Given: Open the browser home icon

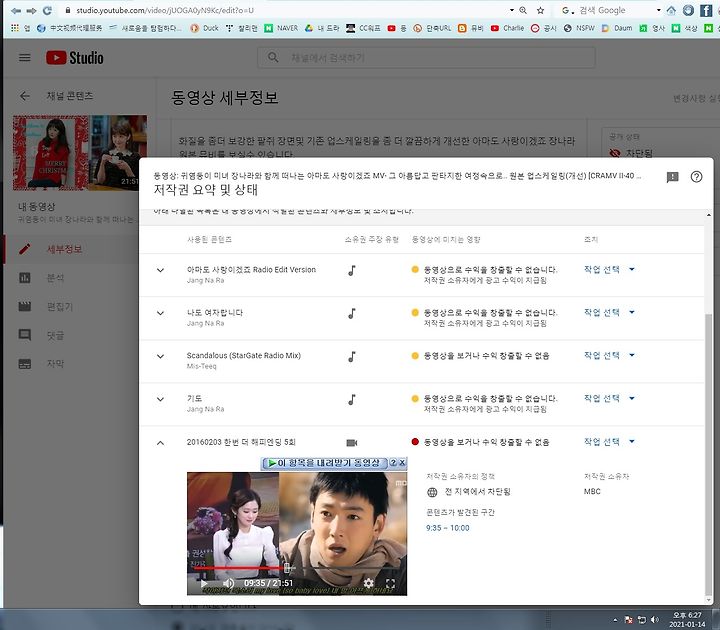Looking at the screenshot, I should 671,10.
